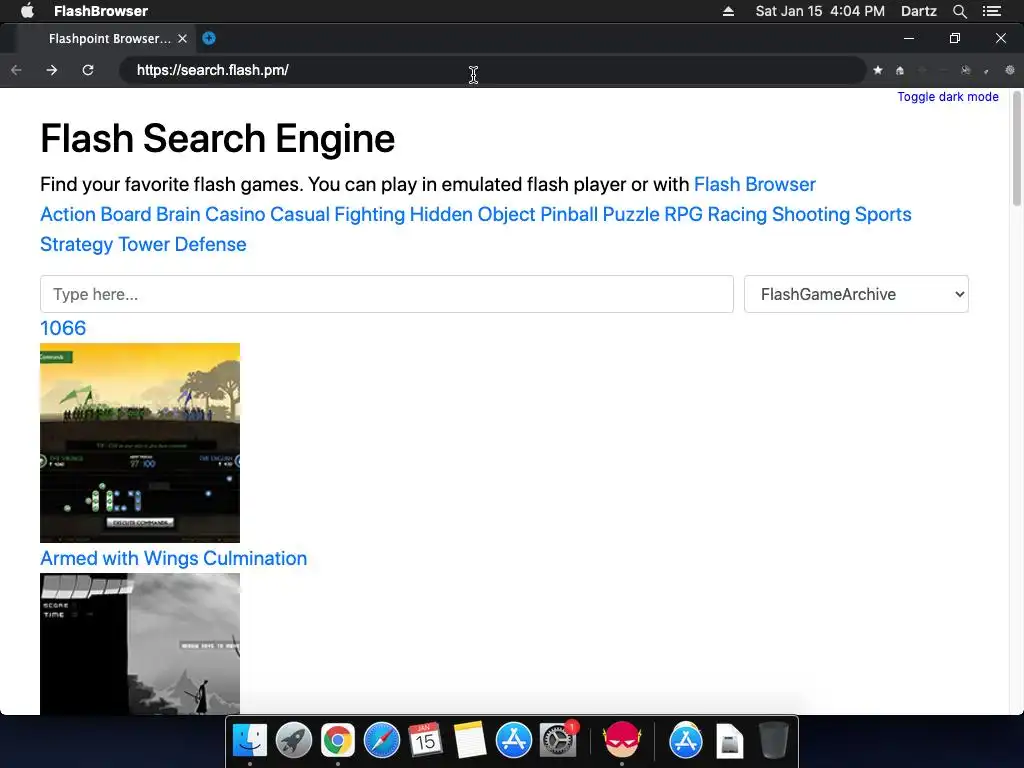Expand the FlashGameArchive dropdown
Screen dimensions: 1024x768
(x=856, y=294)
